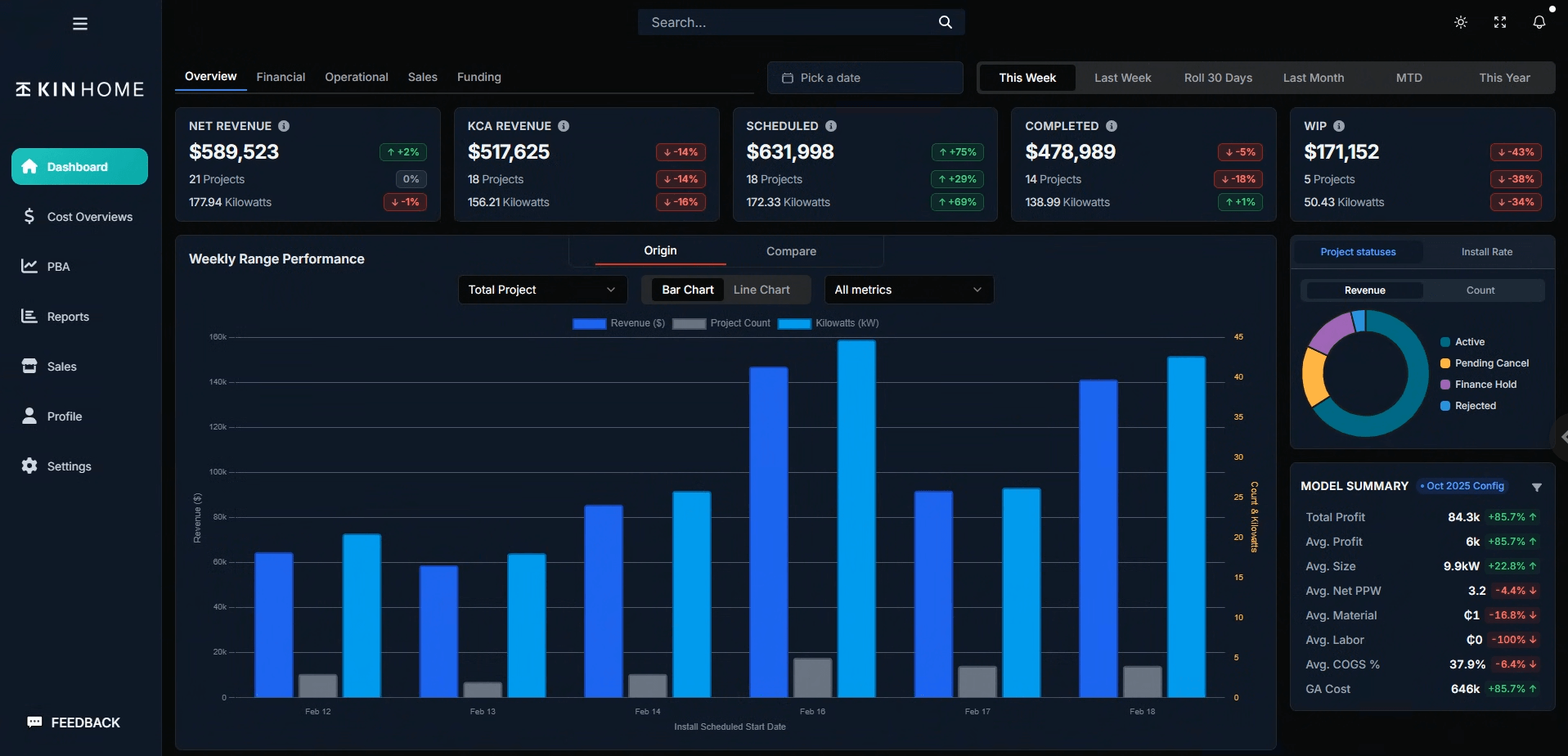This screenshot has width=1568, height=756.
Task: Switch to the Operational tab
Action: coord(357,77)
